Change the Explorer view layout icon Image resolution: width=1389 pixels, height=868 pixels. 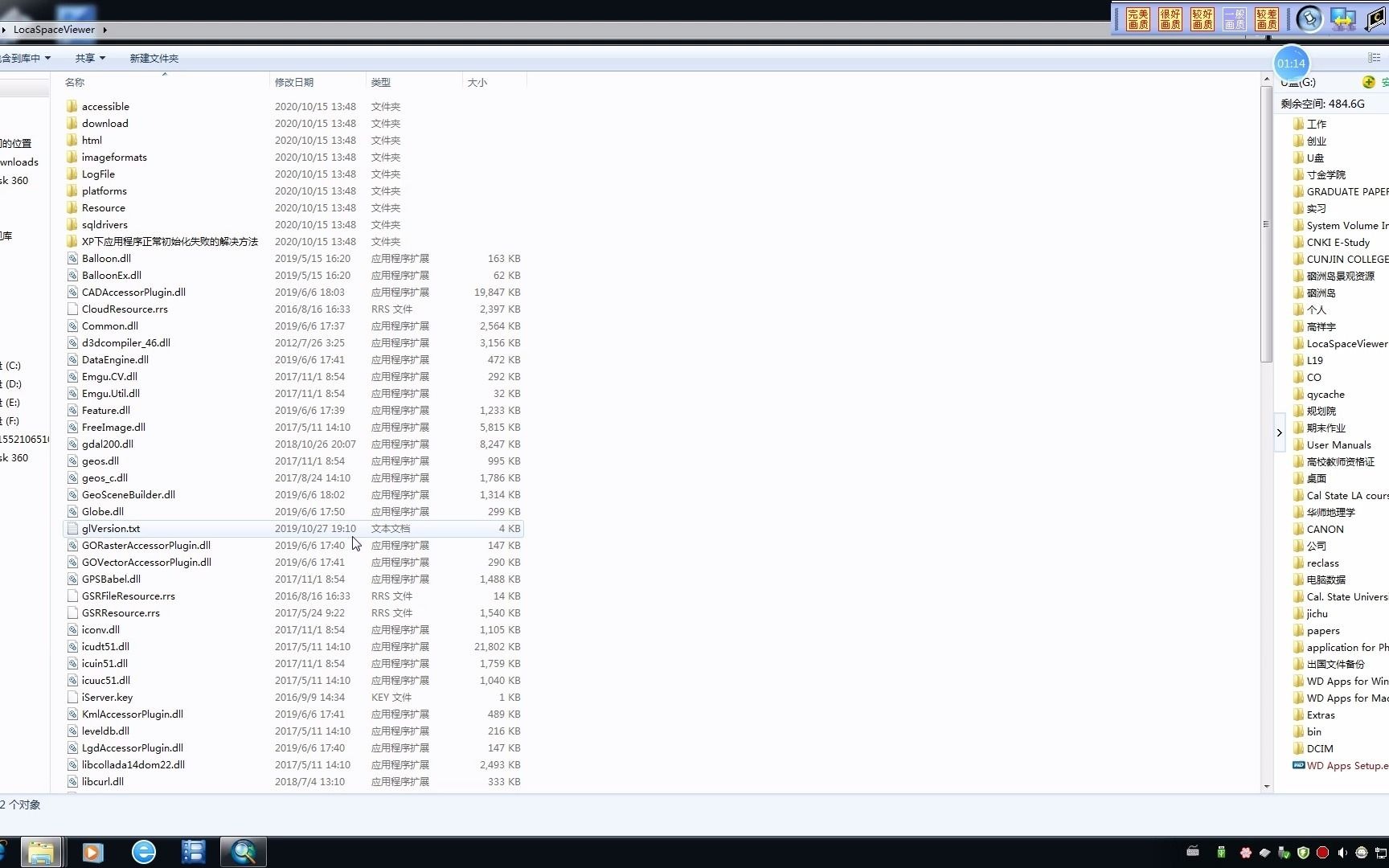(1374, 58)
